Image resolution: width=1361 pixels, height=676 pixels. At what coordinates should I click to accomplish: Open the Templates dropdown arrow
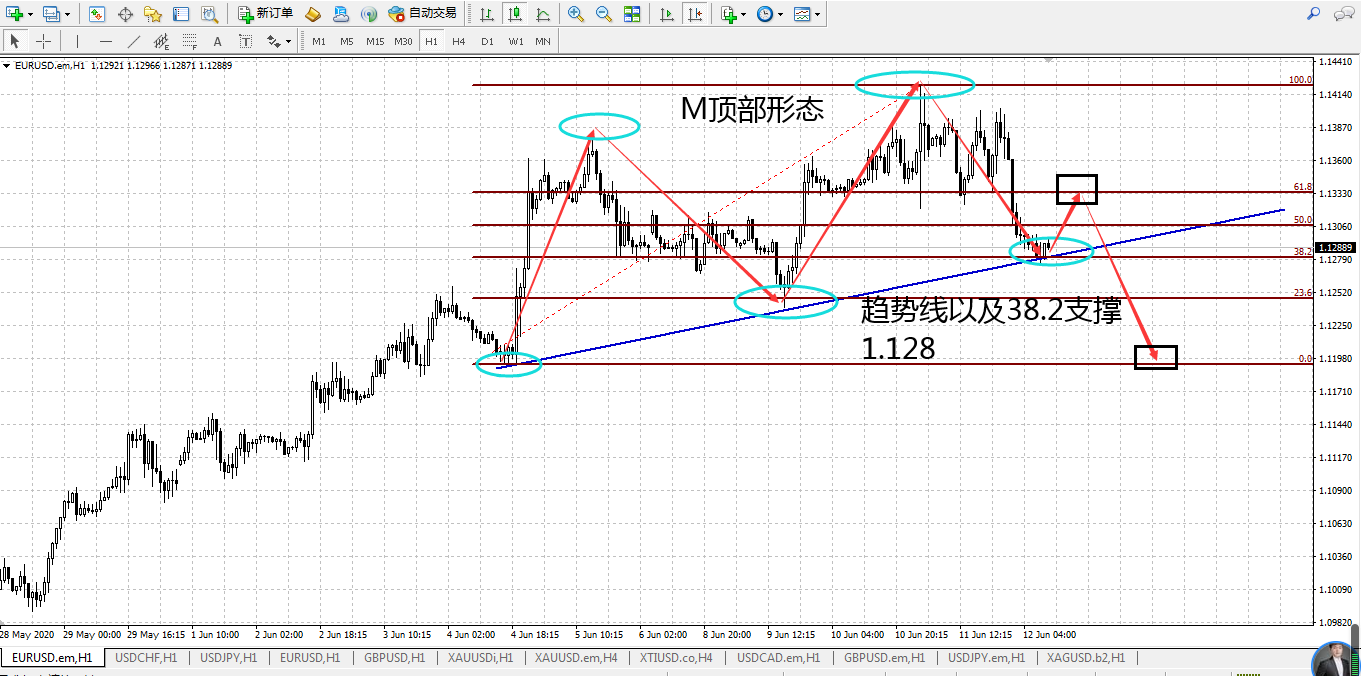[818, 14]
